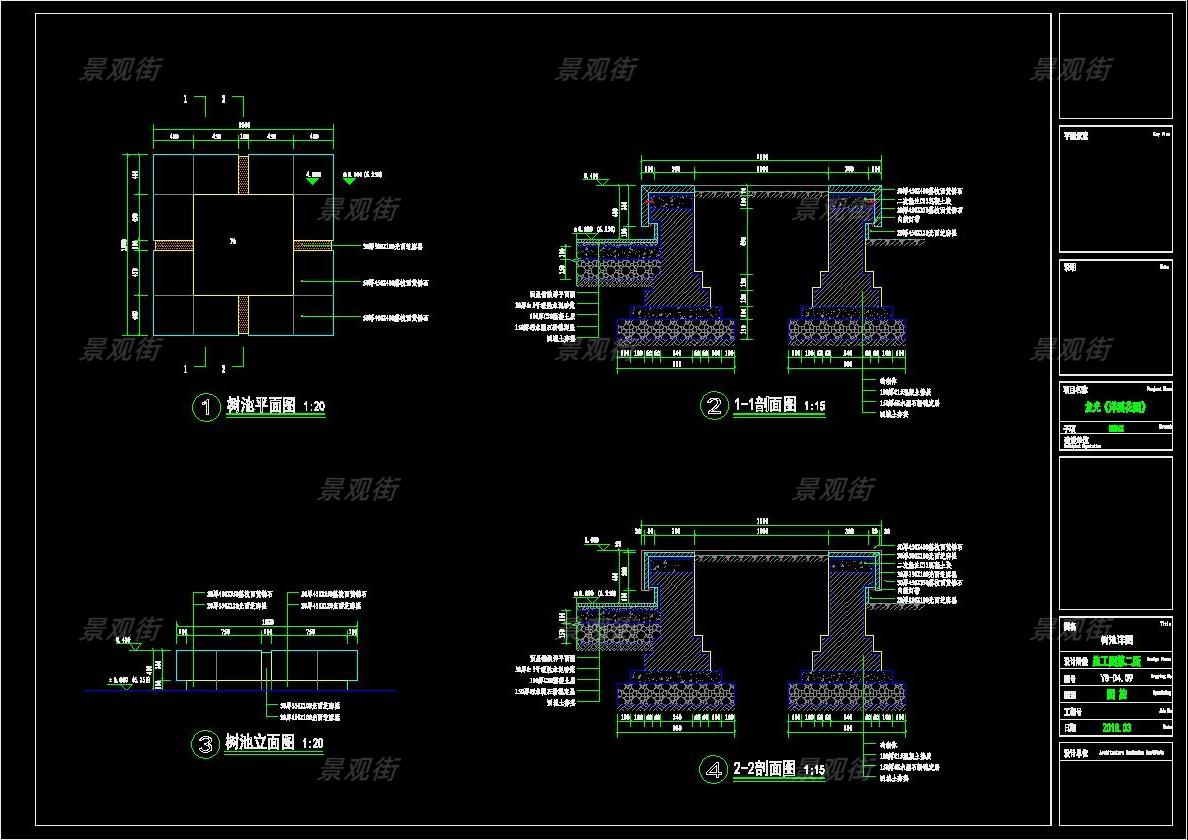Click the 树池平面图 1:20 title text
The height and width of the screenshot is (840, 1188).
click(x=262, y=406)
